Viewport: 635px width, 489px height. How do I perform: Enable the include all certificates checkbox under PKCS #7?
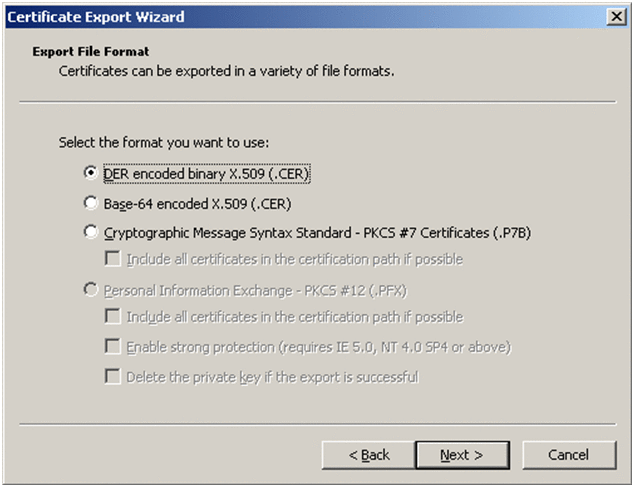(x=113, y=260)
